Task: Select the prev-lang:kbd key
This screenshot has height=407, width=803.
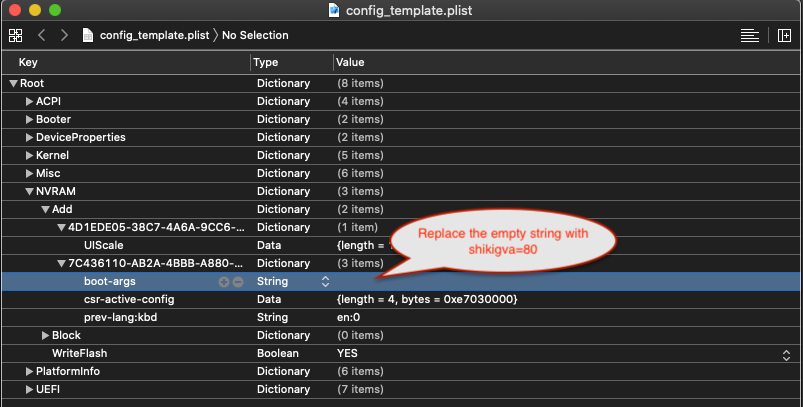Action: 120,317
